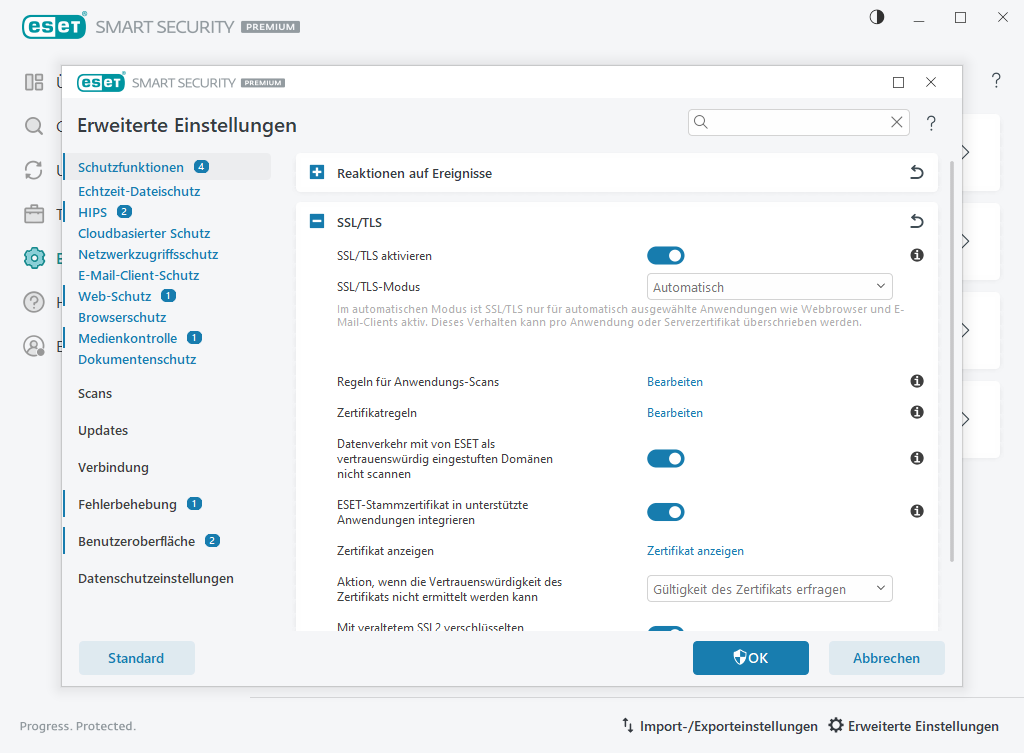This screenshot has width=1024, height=753.
Task: Open the SSL/TLS-Modus dropdown
Action: tap(769, 287)
